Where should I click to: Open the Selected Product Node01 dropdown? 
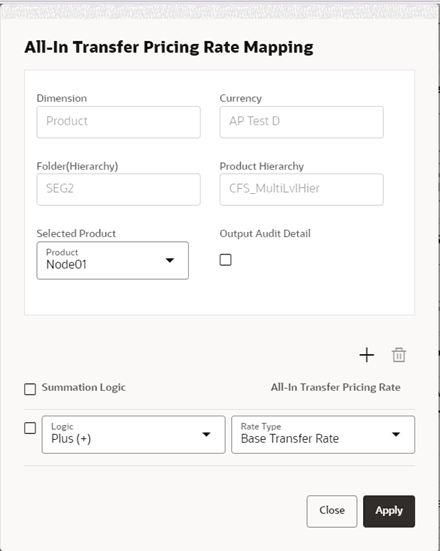pyautogui.click(x=112, y=260)
